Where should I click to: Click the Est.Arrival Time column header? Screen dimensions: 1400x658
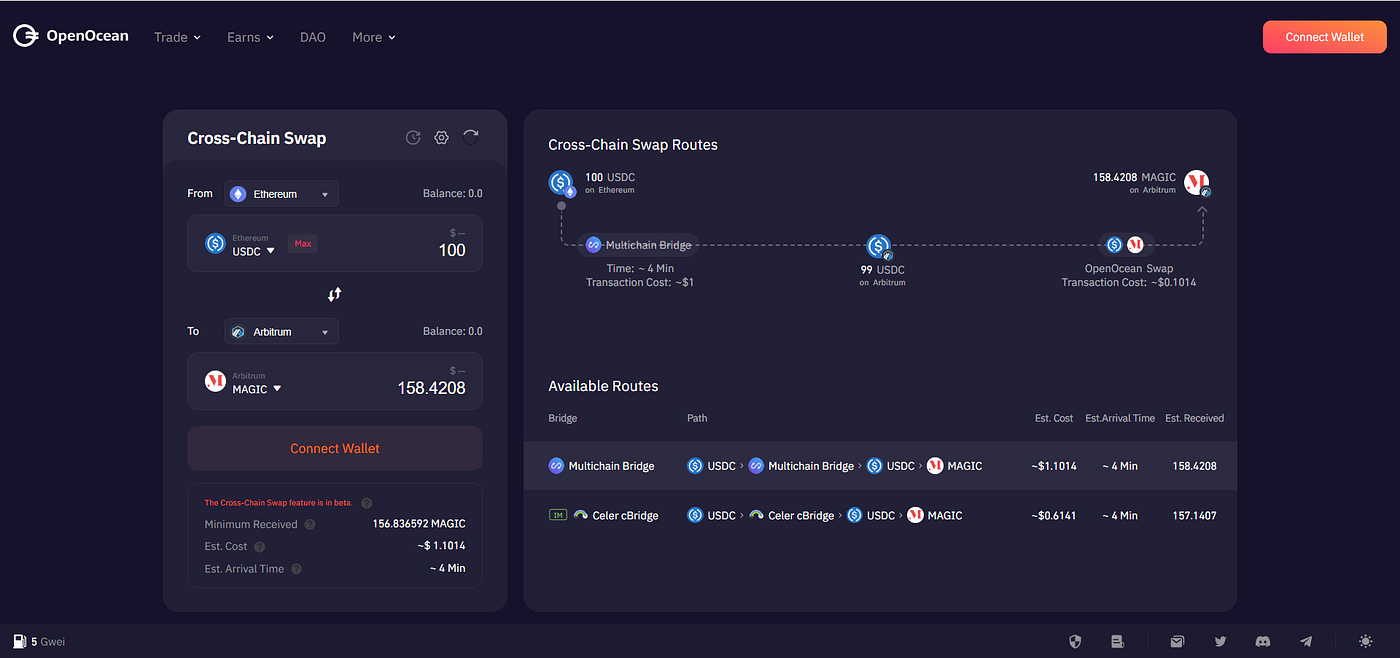point(1120,418)
